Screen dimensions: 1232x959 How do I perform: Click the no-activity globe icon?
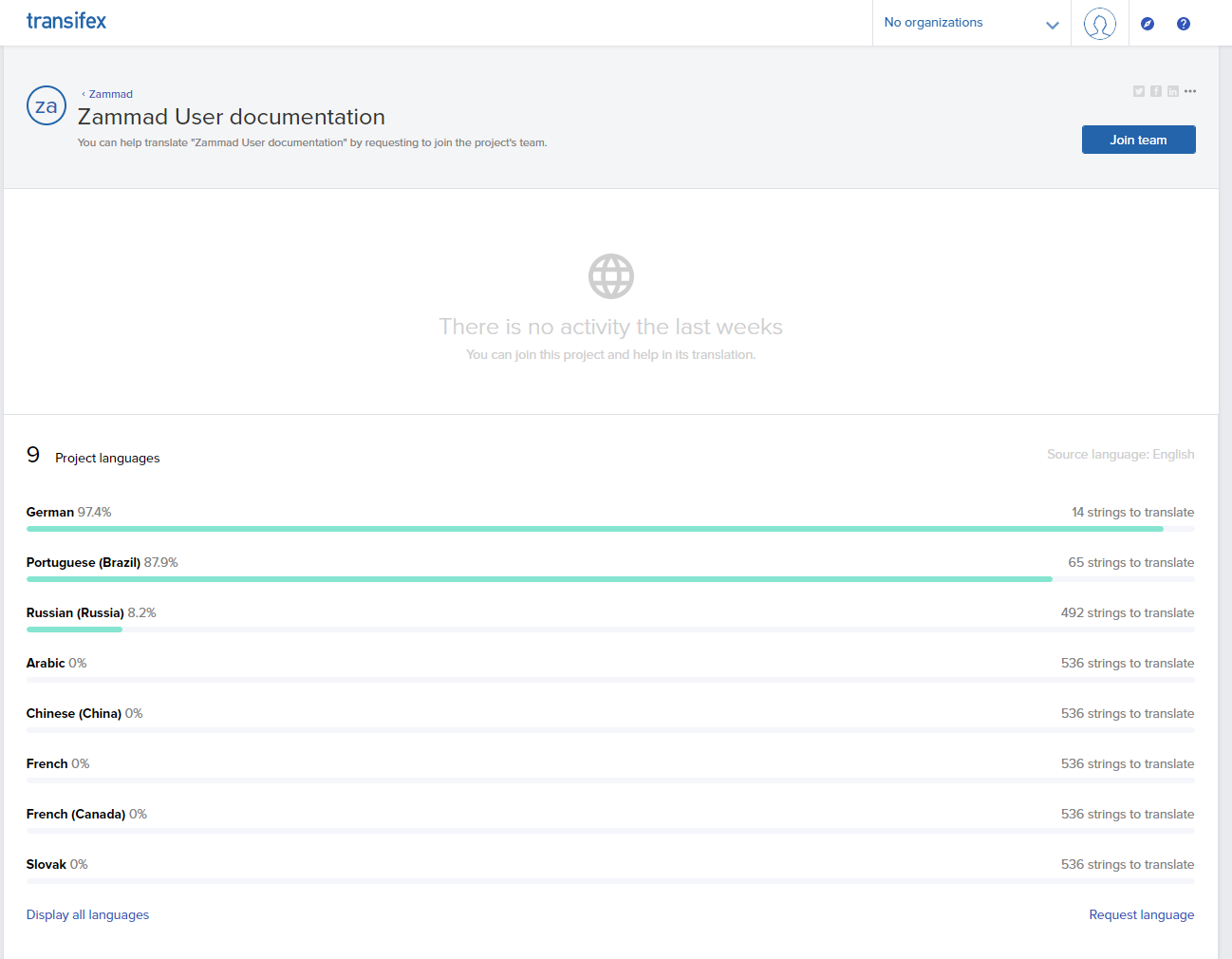[611, 276]
